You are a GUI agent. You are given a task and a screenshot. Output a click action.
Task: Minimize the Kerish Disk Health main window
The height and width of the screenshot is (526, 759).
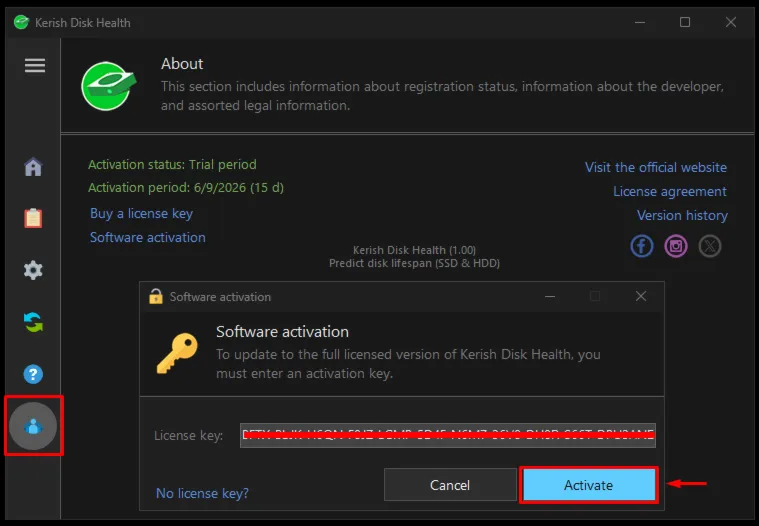[x=640, y=22]
